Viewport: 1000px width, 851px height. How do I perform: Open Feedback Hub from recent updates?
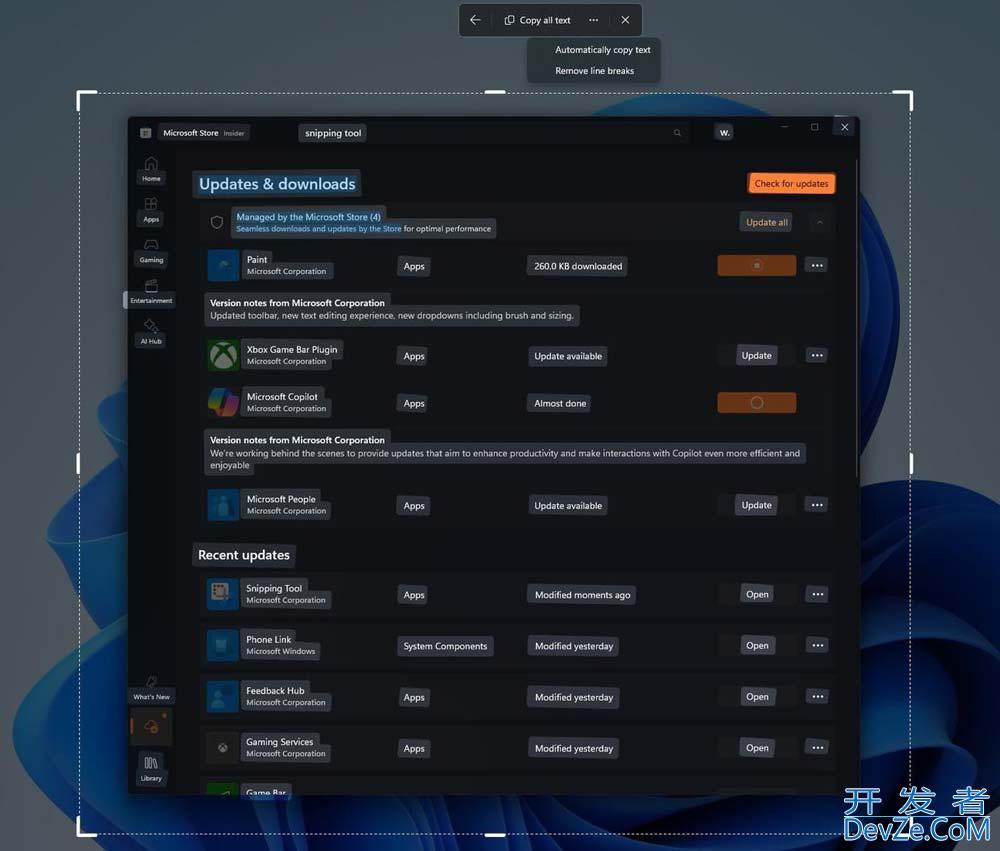click(x=757, y=697)
